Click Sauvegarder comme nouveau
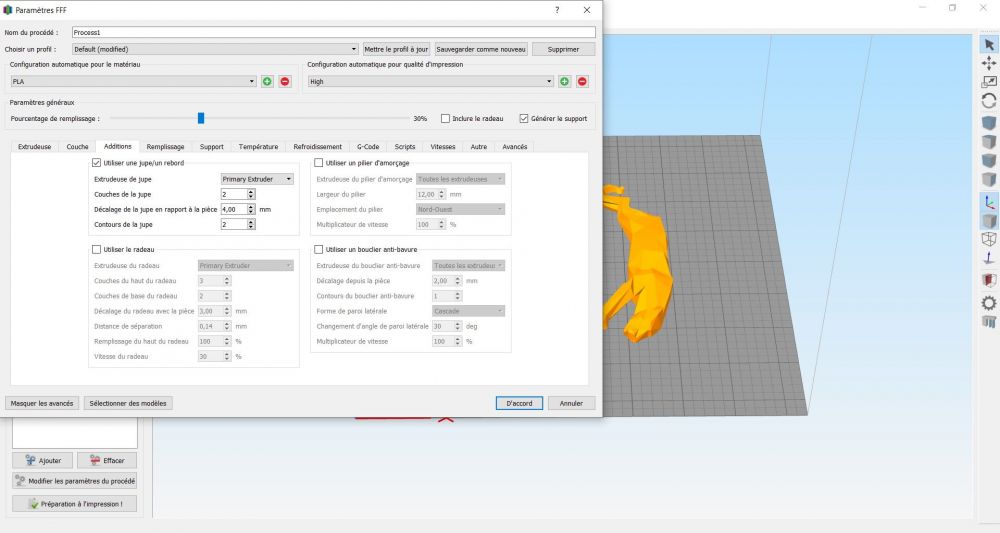Viewport: 1000px width, 533px height. 481,49
